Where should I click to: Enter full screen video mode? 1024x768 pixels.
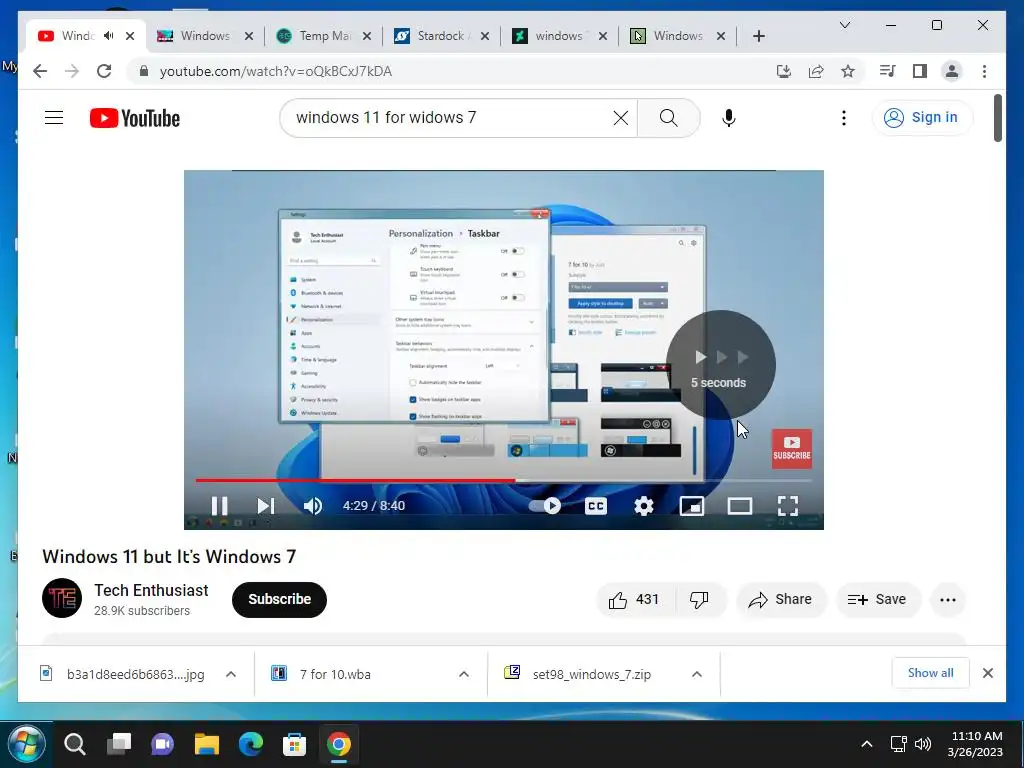click(x=788, y=505)
